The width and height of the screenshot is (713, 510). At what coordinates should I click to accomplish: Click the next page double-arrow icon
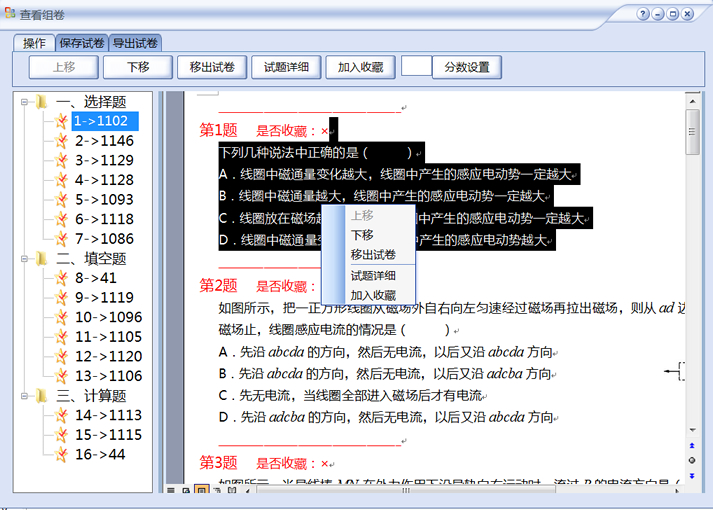[692, 476]
